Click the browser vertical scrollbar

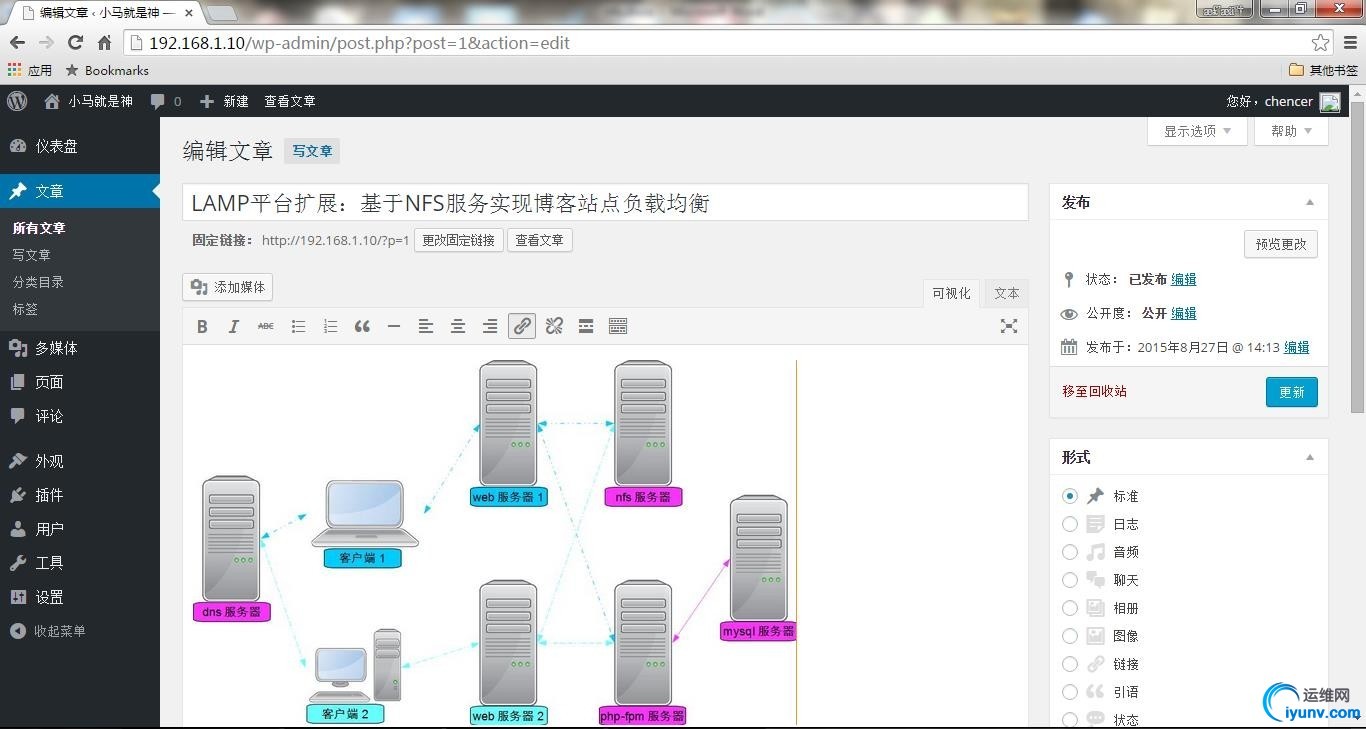(x=1357, y=256)
